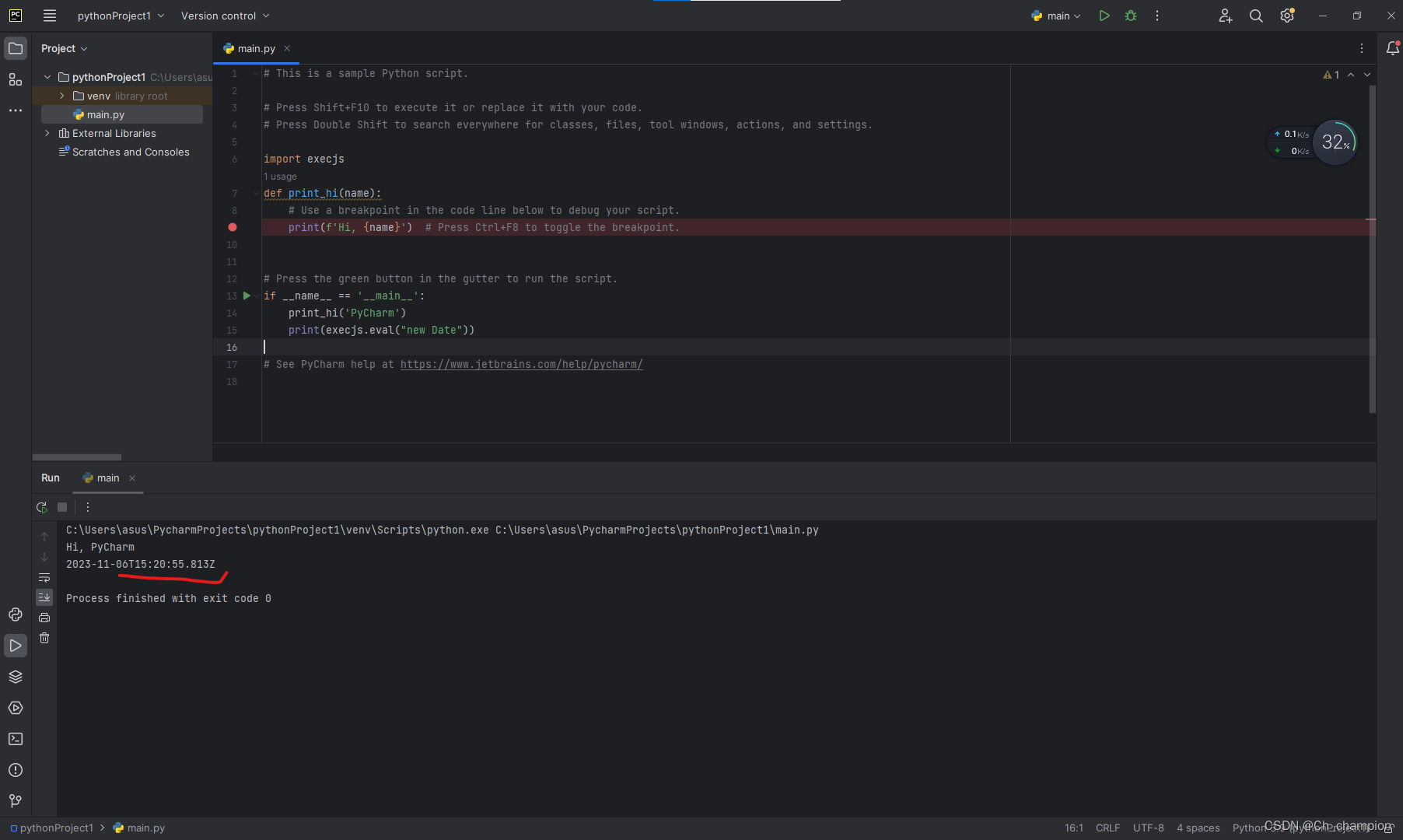Print the console output
The image size is (1403, 840).
pyautogui.click(x=44, y=618)
